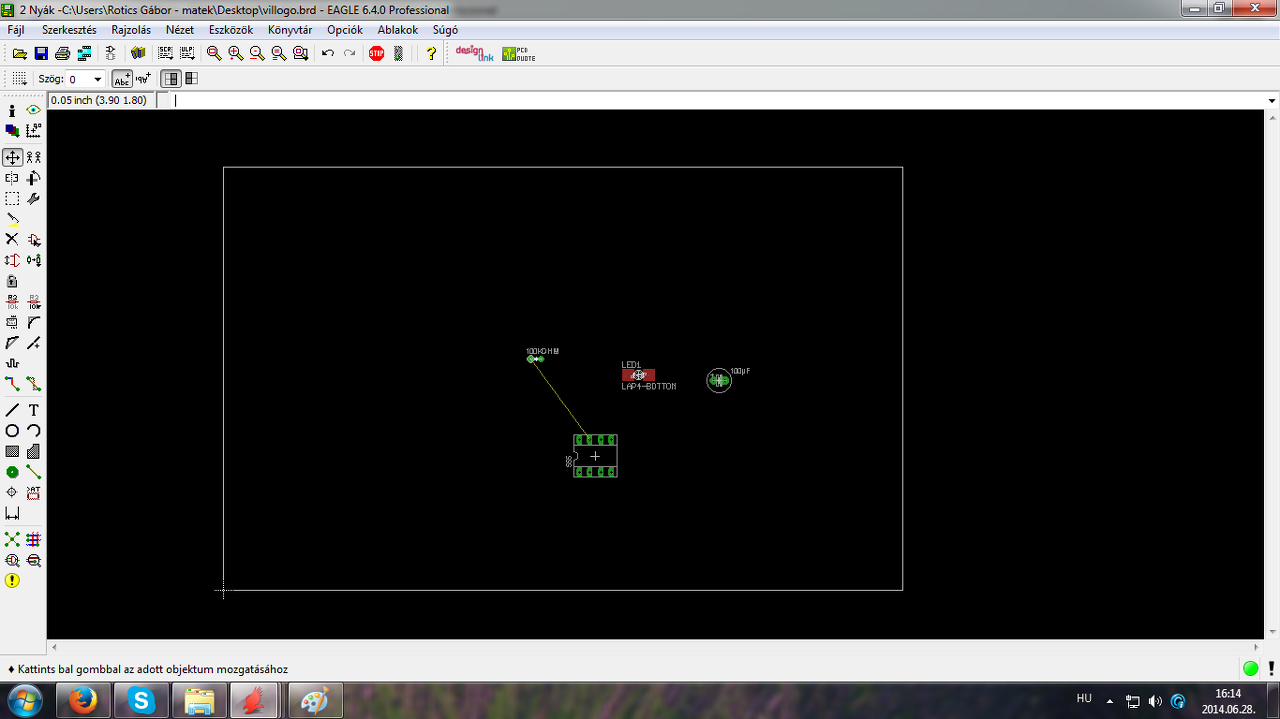Image resolution: width=1280 pixels, height=719 pixels.
Task: Select the four-pane layout toggle
Action: 192,79
